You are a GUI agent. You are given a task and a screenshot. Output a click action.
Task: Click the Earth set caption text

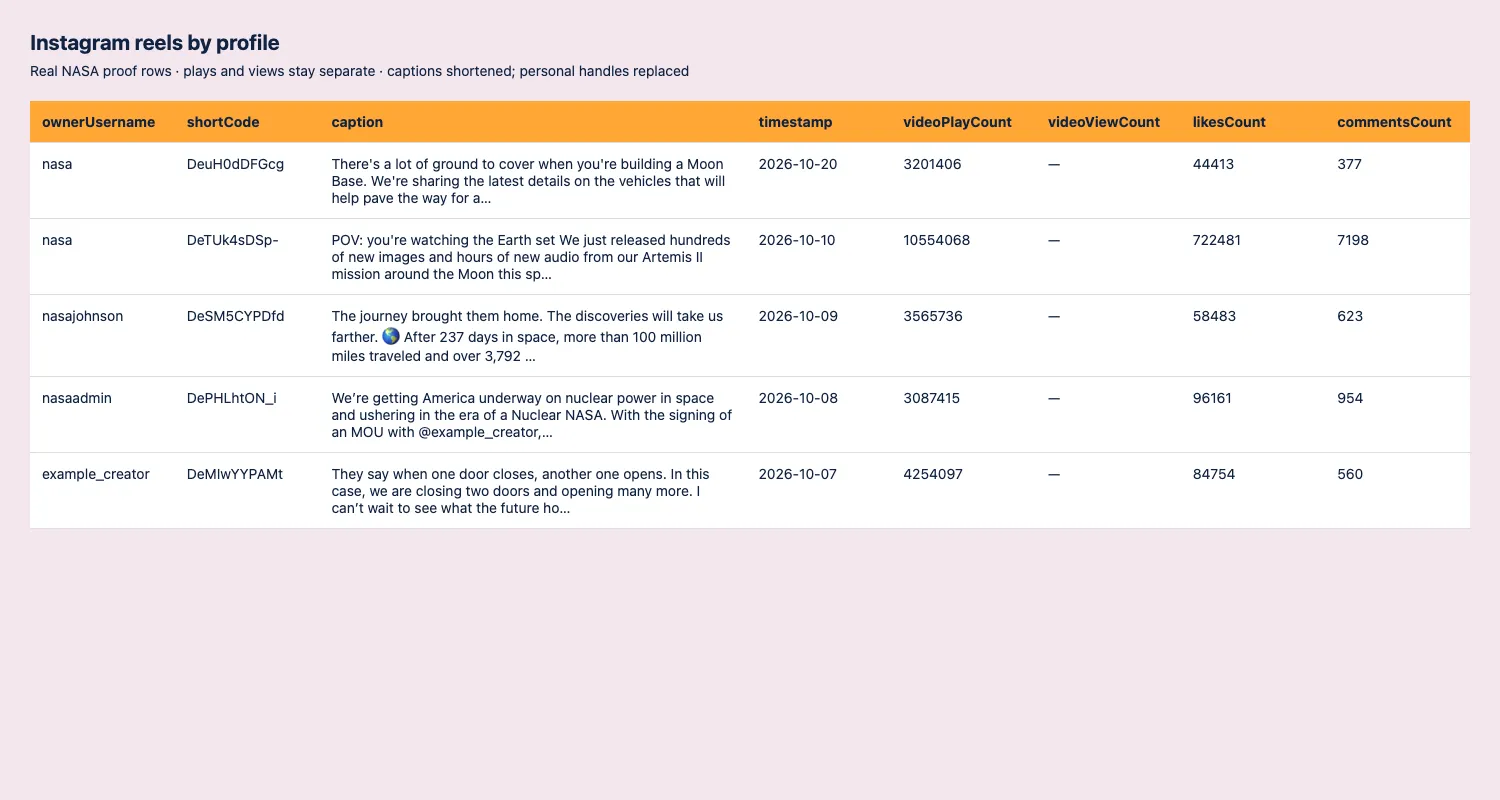click(533, 257)
